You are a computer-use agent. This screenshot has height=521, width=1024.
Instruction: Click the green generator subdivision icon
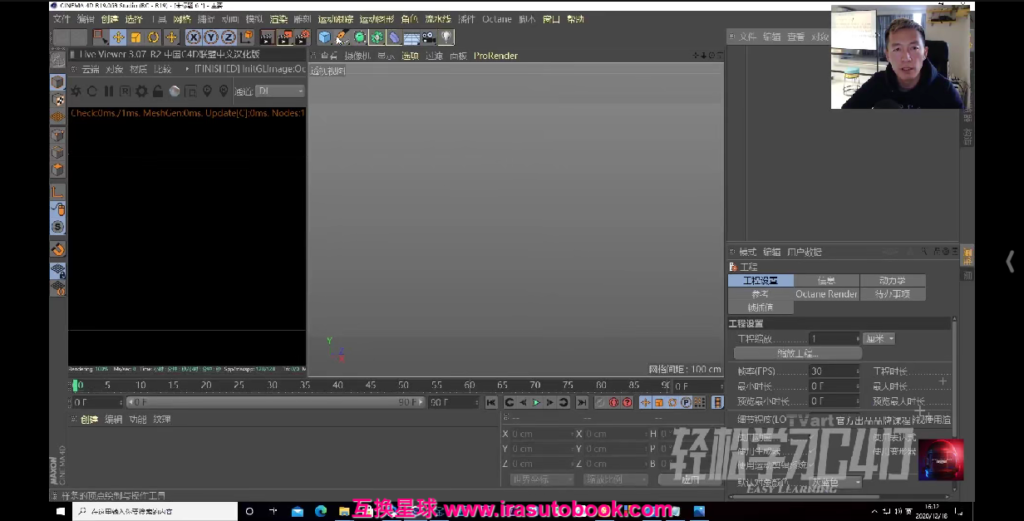359,37
